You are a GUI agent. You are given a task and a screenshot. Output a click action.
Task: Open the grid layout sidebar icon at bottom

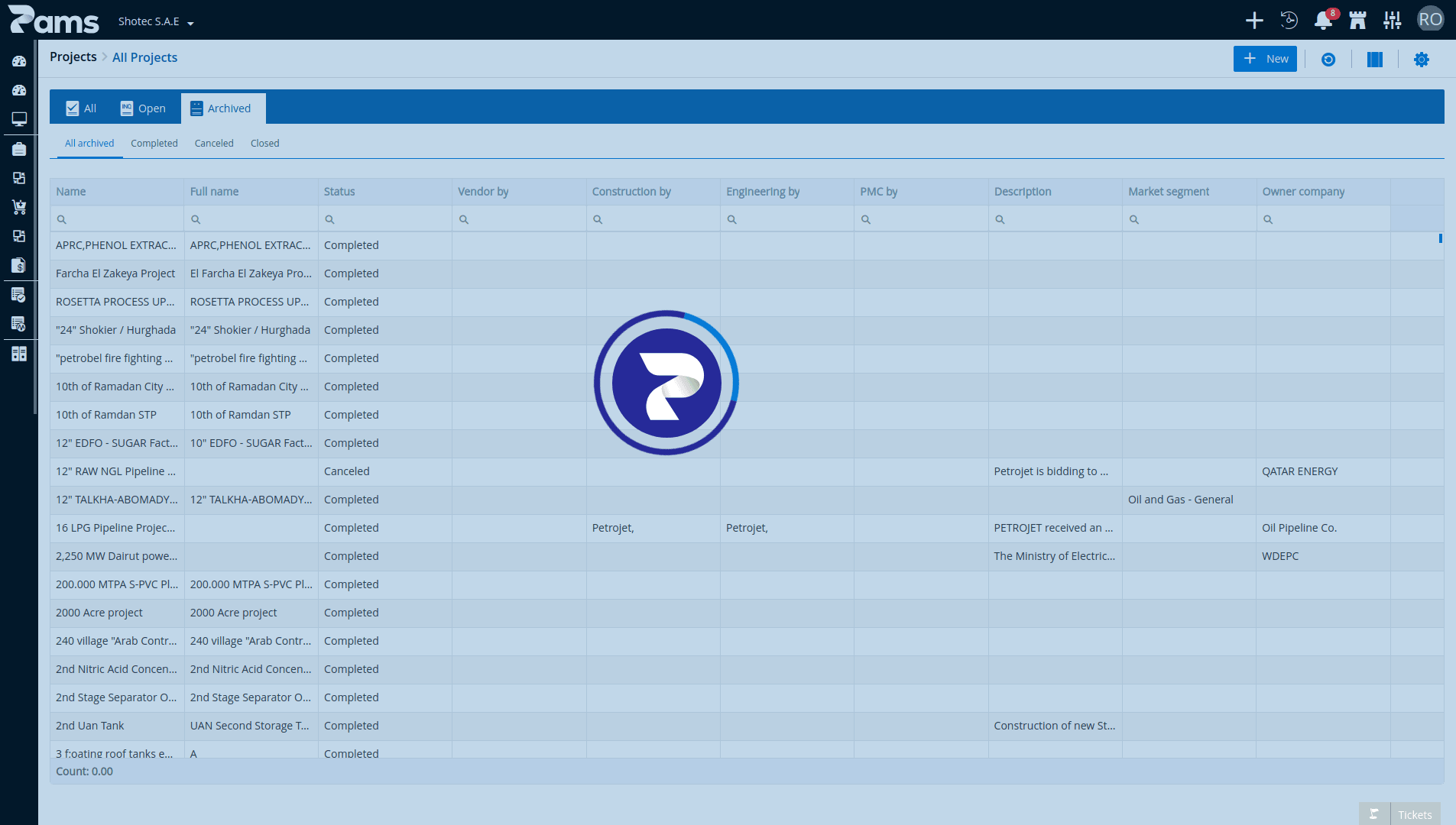19,354
